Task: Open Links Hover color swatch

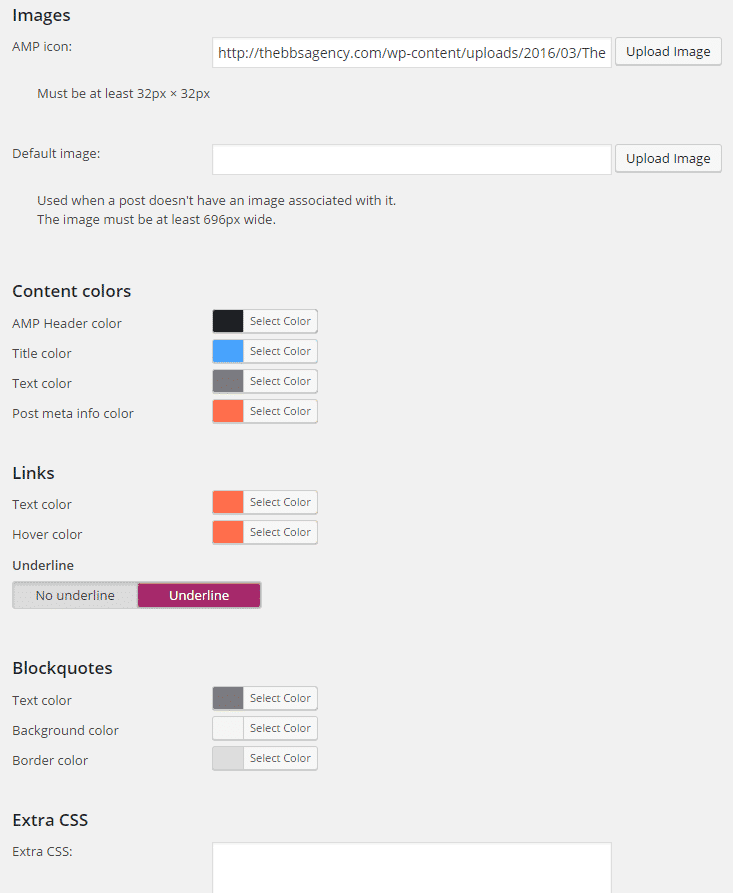Action: point(228,532)
